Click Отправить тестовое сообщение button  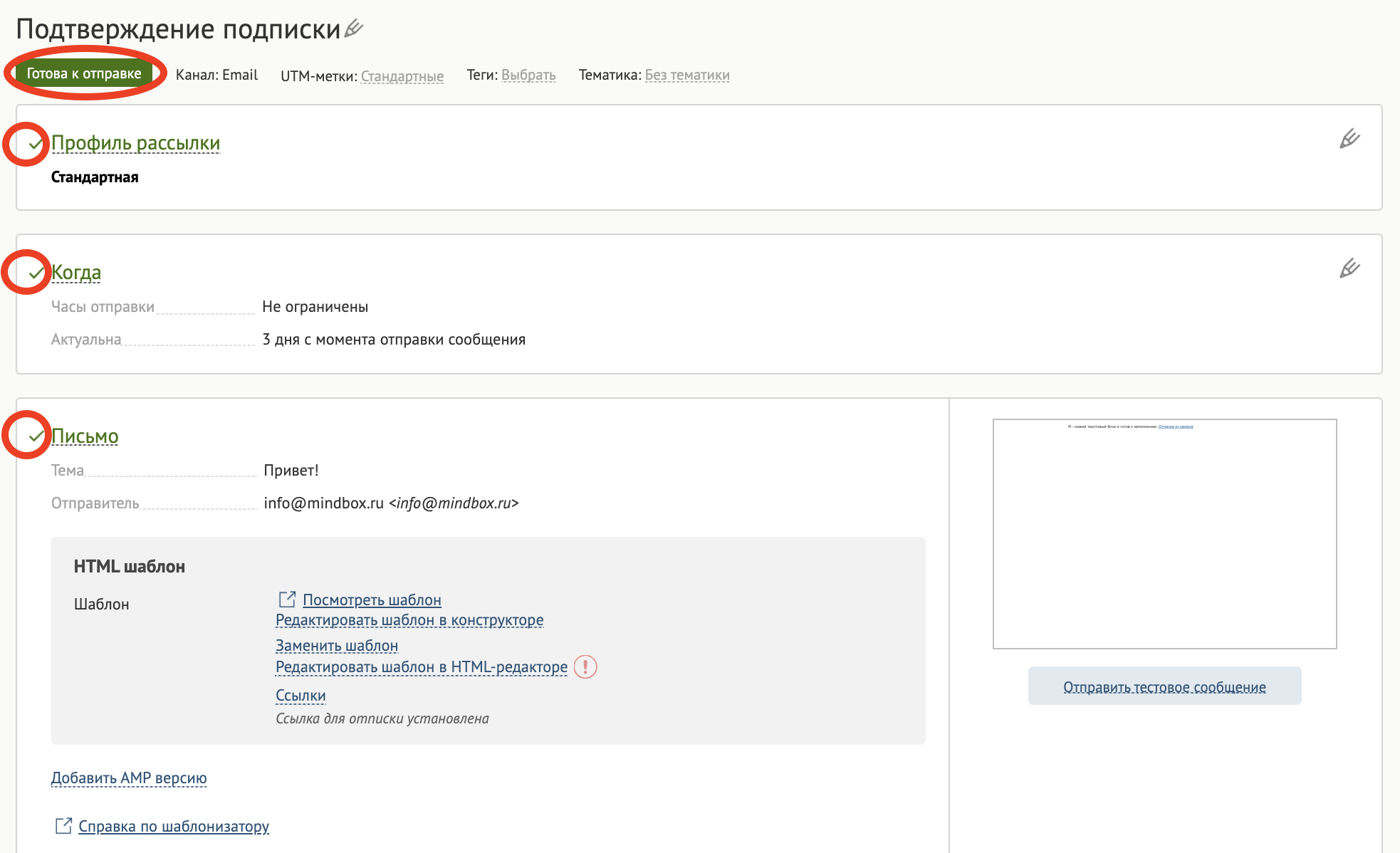[x=1165, y=686]
